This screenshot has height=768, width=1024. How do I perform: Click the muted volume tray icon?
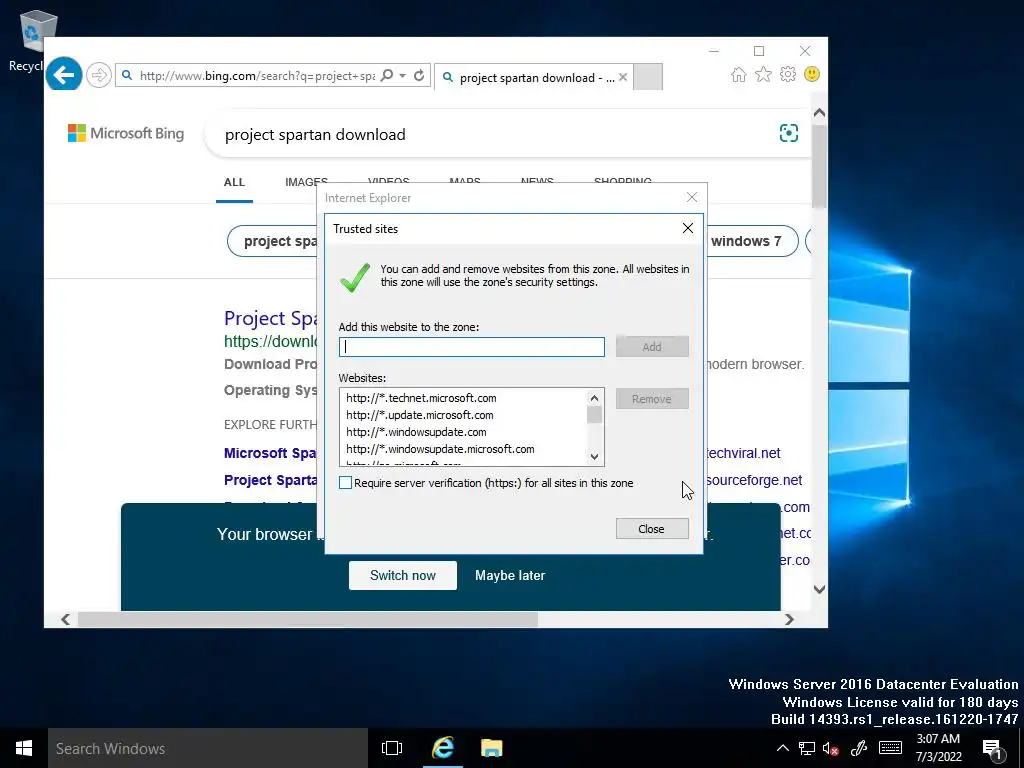[831, 749]
